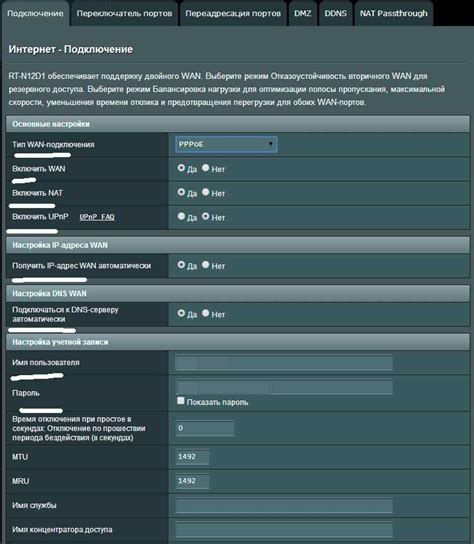
Task: Click the Имя службы input field
Action: point(284,505)
